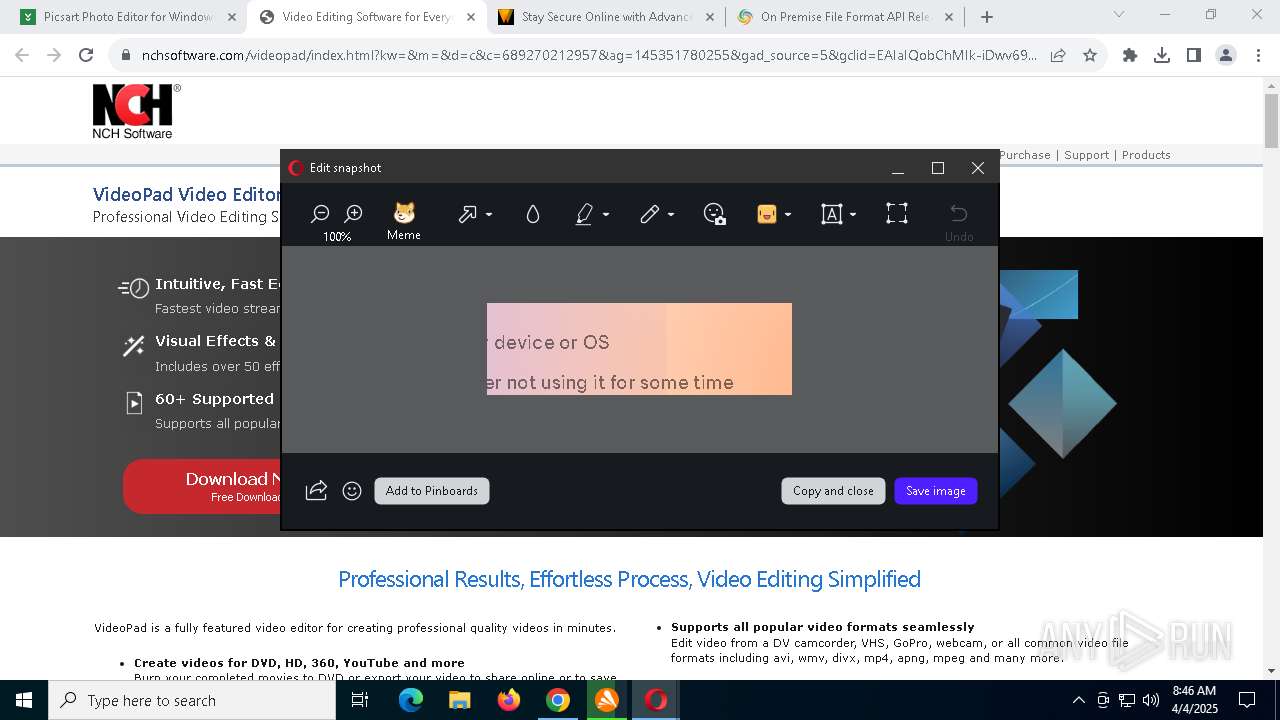Open the Windows Start menu
Viewport: 1280px width, 720px height.
point(24,700)
